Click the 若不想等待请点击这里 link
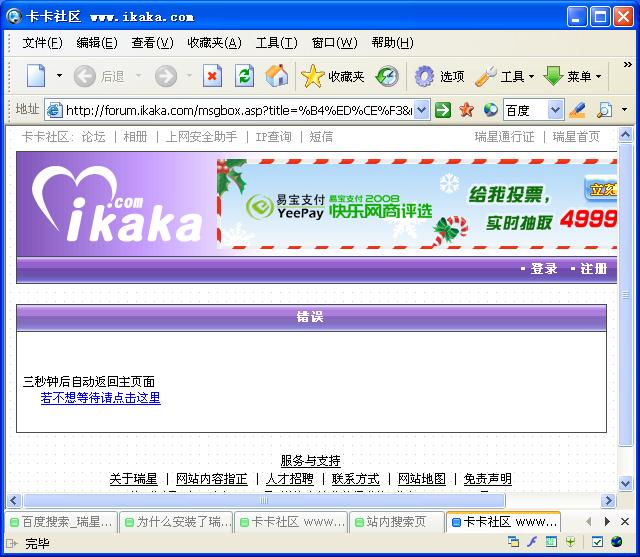 pos(100,398)
